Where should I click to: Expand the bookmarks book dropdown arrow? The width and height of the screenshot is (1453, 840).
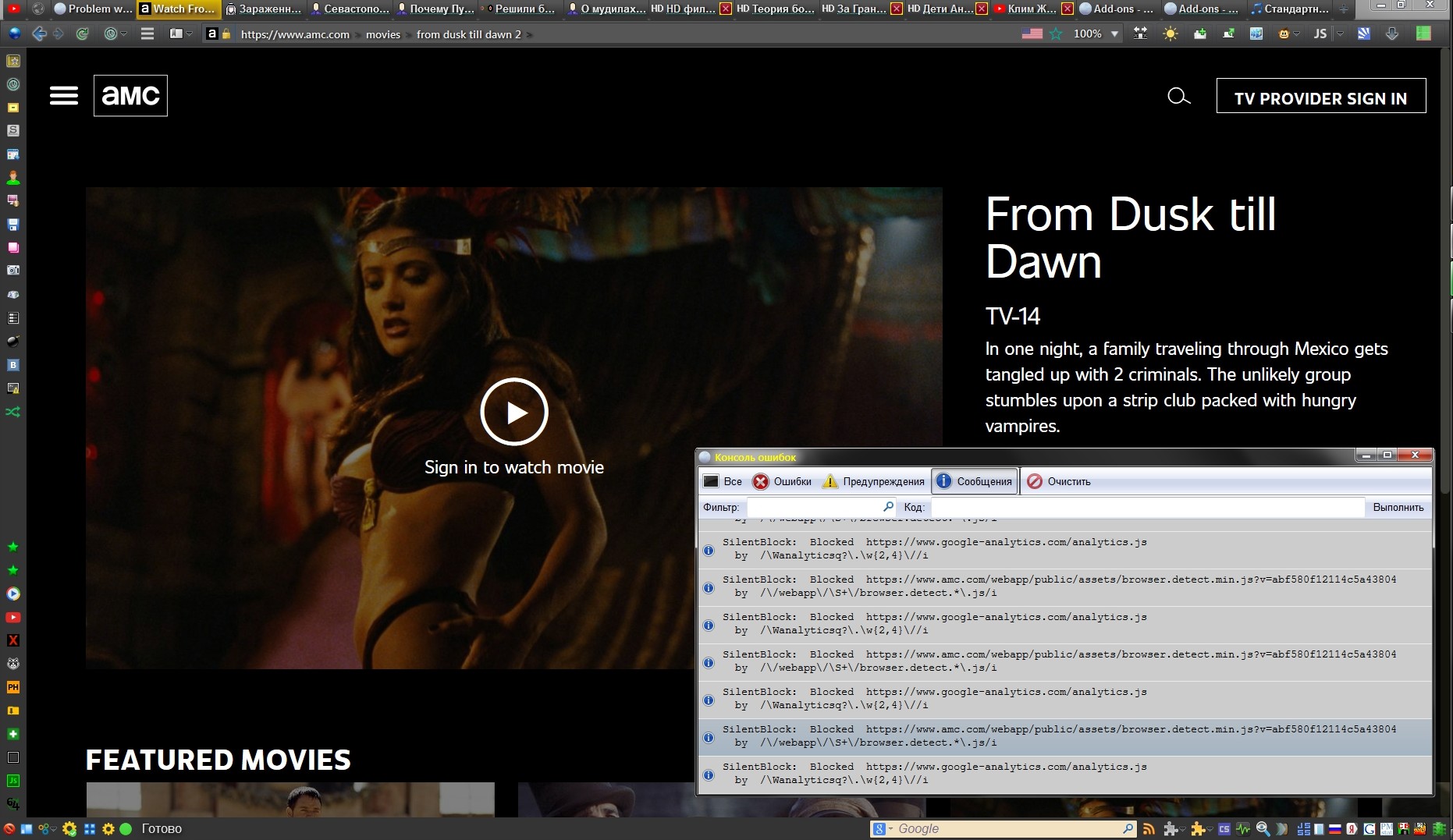click(x=189, y=34)
